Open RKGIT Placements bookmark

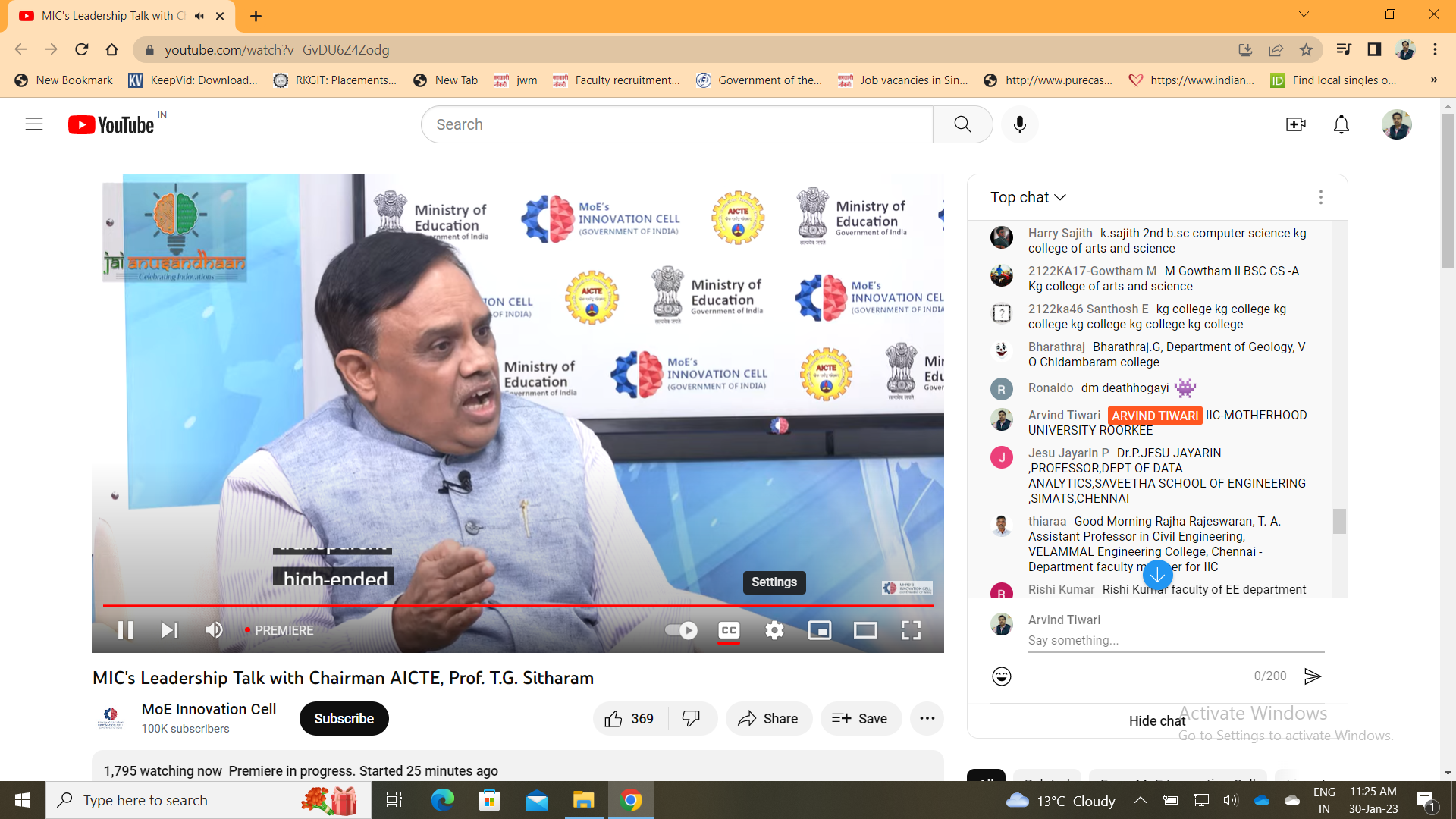335,80
